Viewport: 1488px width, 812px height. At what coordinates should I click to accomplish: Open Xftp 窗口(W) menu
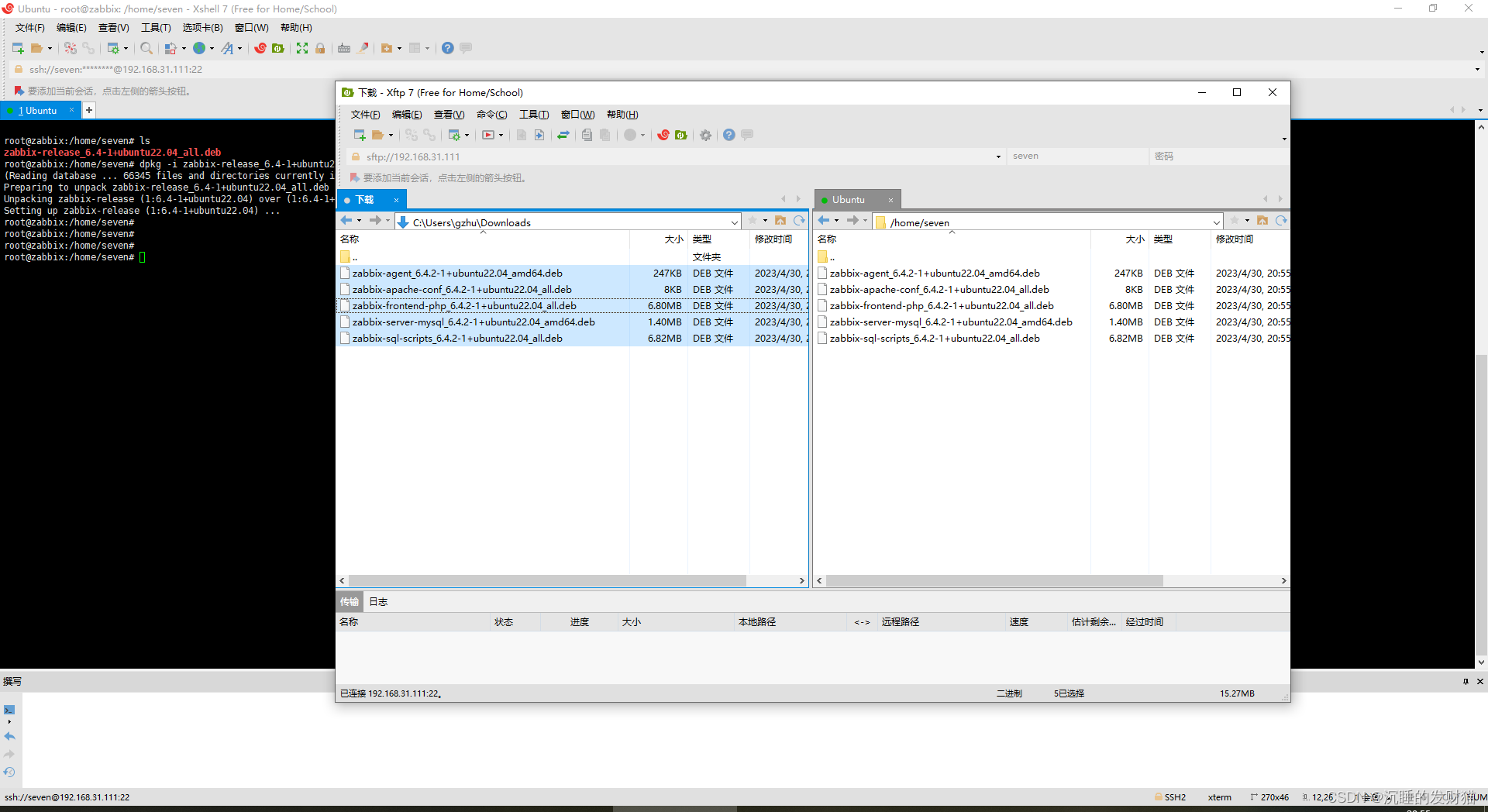(x=577, y=114)
